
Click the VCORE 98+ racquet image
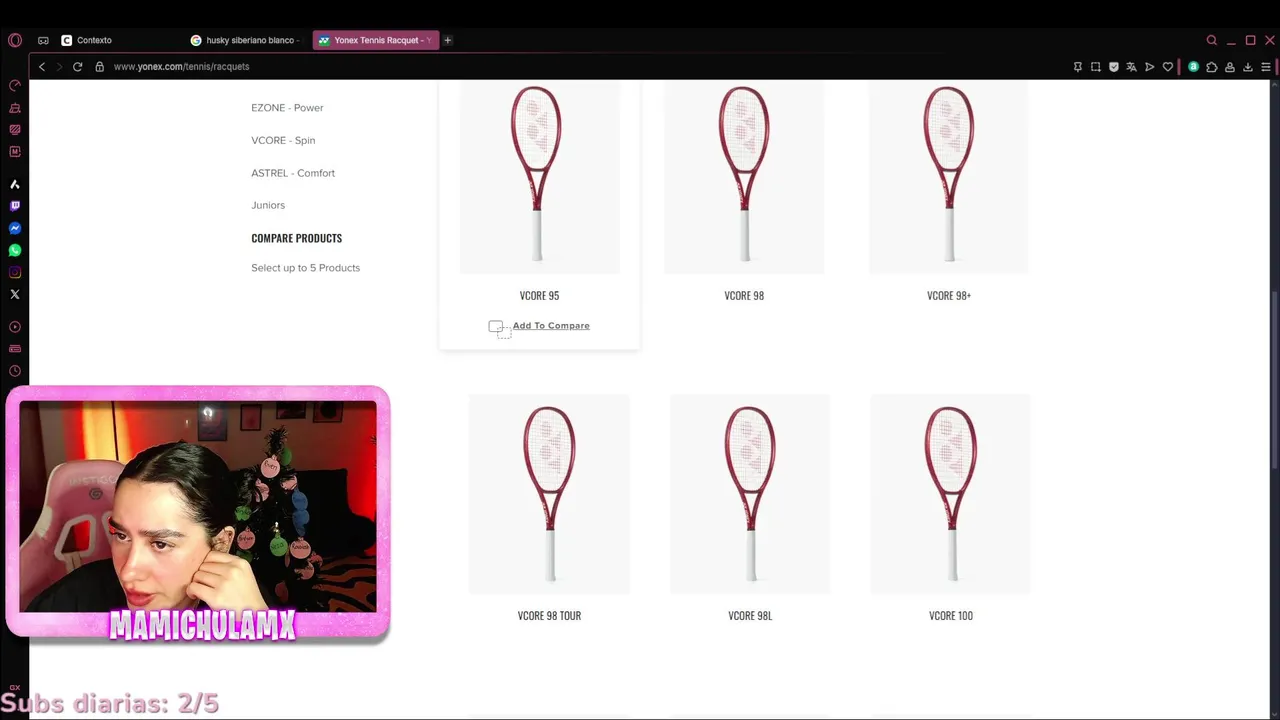[949, 176]
